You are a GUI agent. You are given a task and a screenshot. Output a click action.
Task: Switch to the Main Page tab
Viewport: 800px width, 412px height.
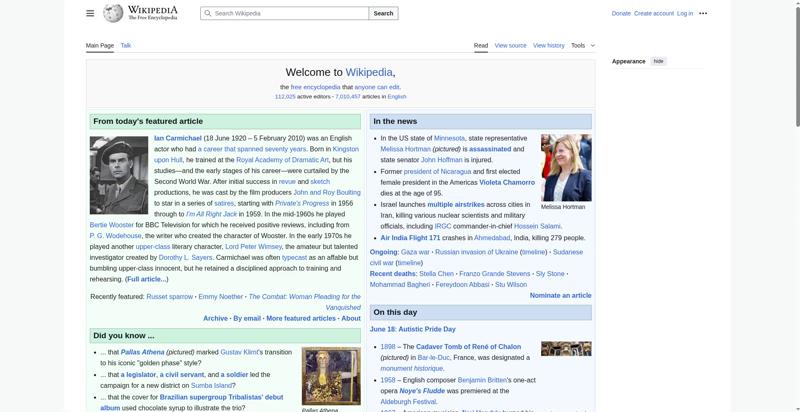[x=100, y=45]
